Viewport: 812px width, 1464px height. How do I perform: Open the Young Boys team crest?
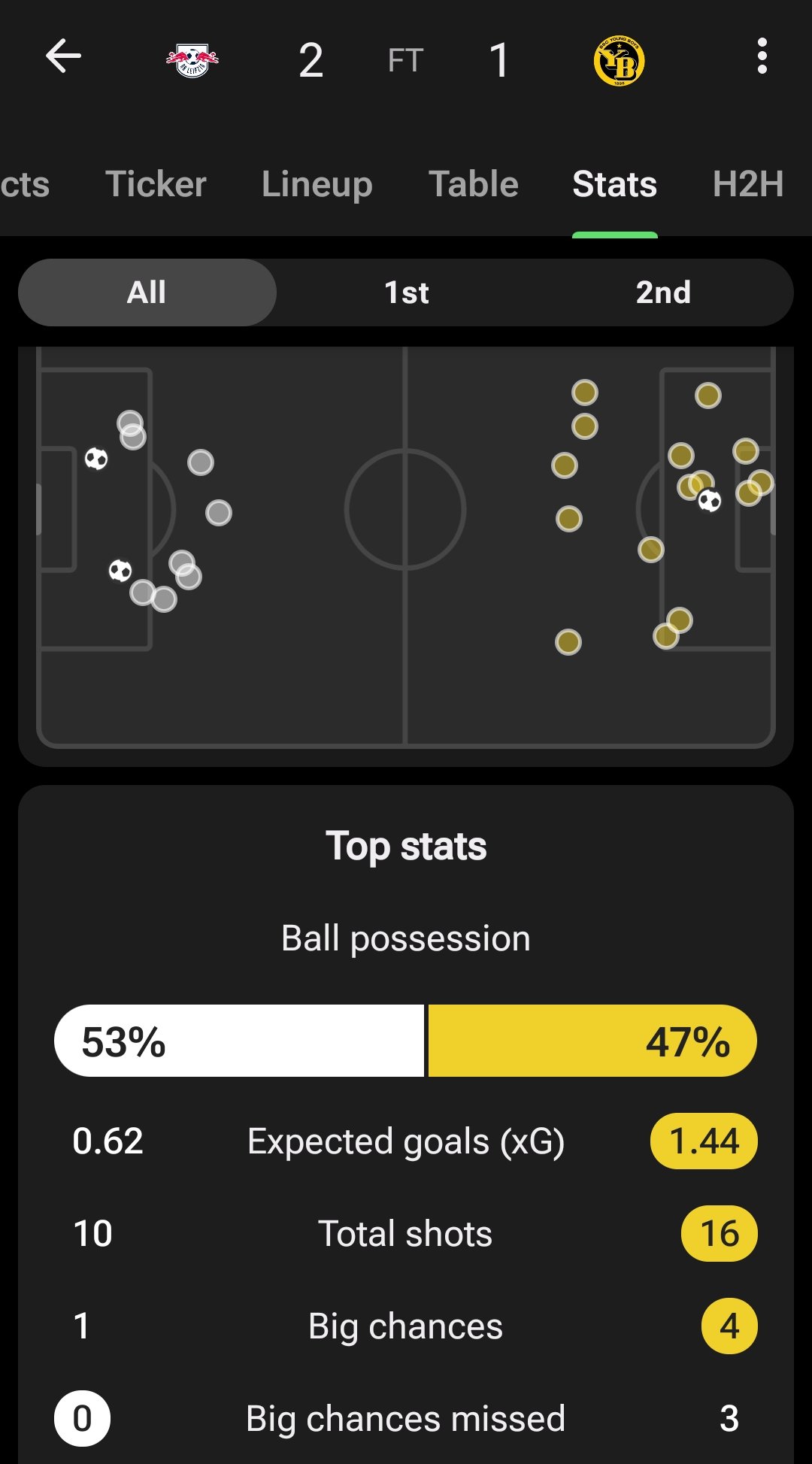point(619,60)
